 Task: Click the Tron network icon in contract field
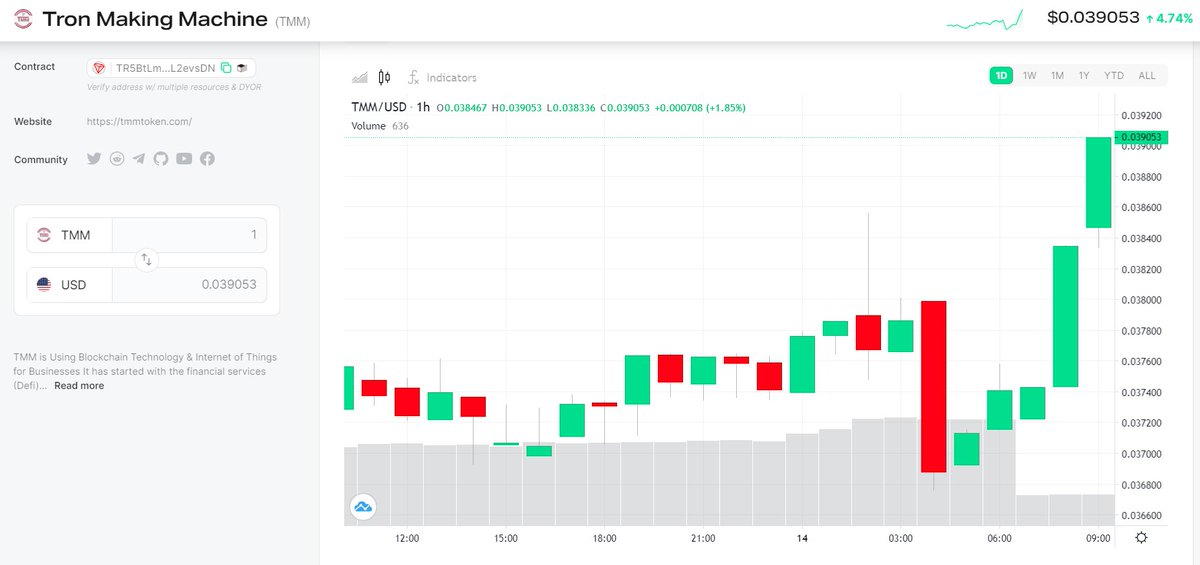99,68
